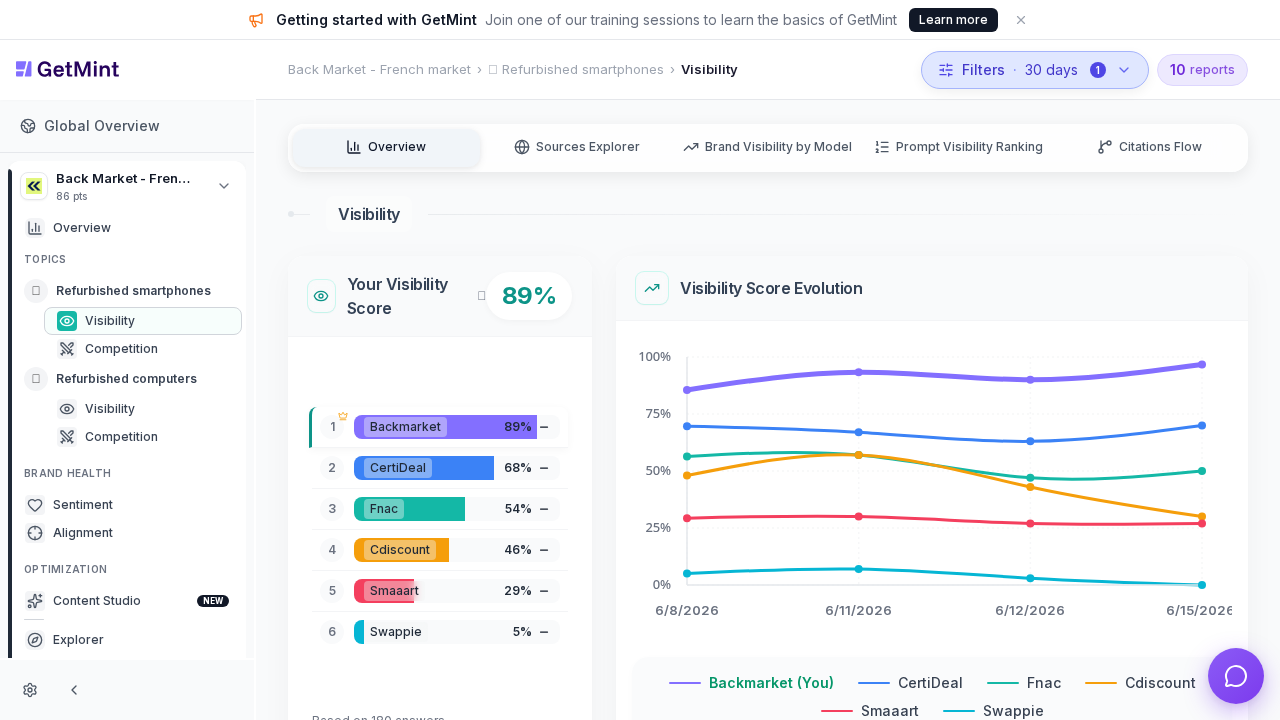Image resolution: width=1280 pixels, height=720 pixels.
Task: Go to Refurbished smartphones breadcrumb
Action: click(x=576, y=70)
